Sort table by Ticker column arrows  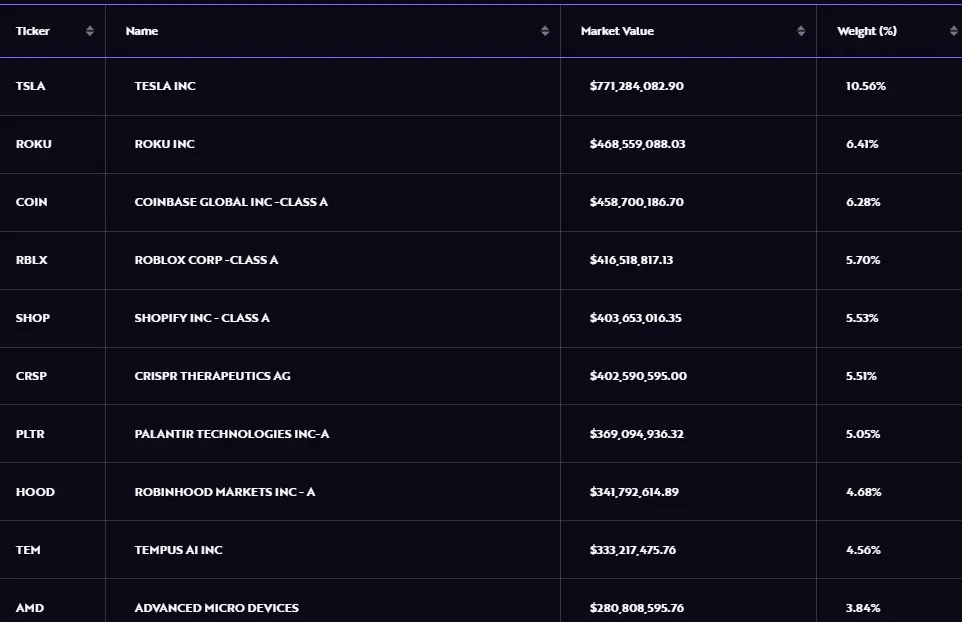(x=90, y=31)
